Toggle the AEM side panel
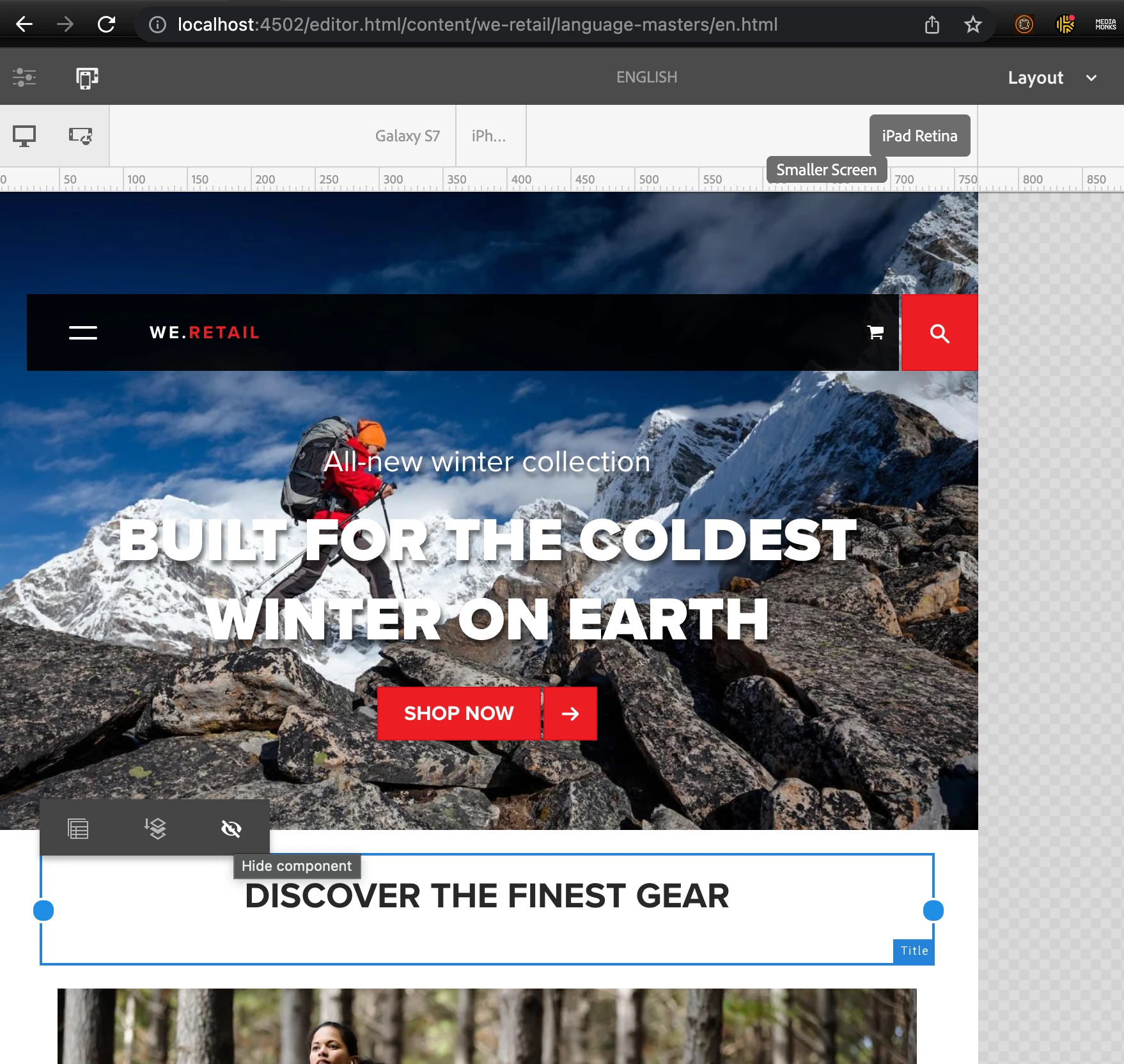 tap(24, 77)
